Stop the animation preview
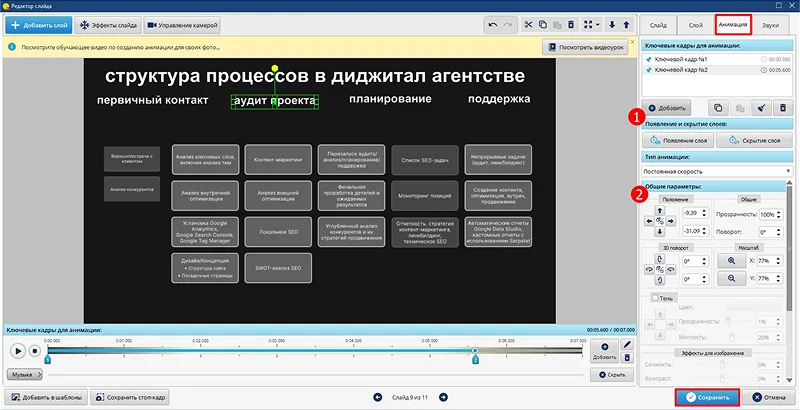This screenshot has height=410, width=800. tap(34, 351)
